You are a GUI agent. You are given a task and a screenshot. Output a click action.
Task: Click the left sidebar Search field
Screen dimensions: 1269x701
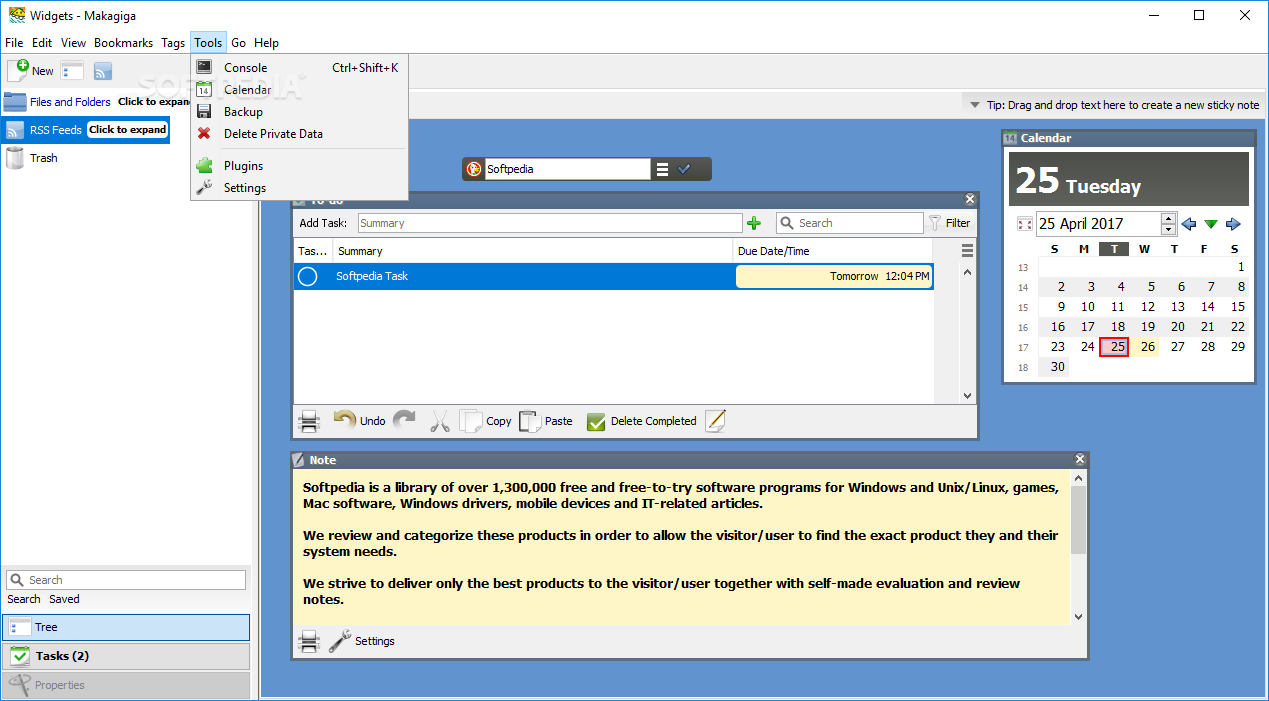(126, 580)
